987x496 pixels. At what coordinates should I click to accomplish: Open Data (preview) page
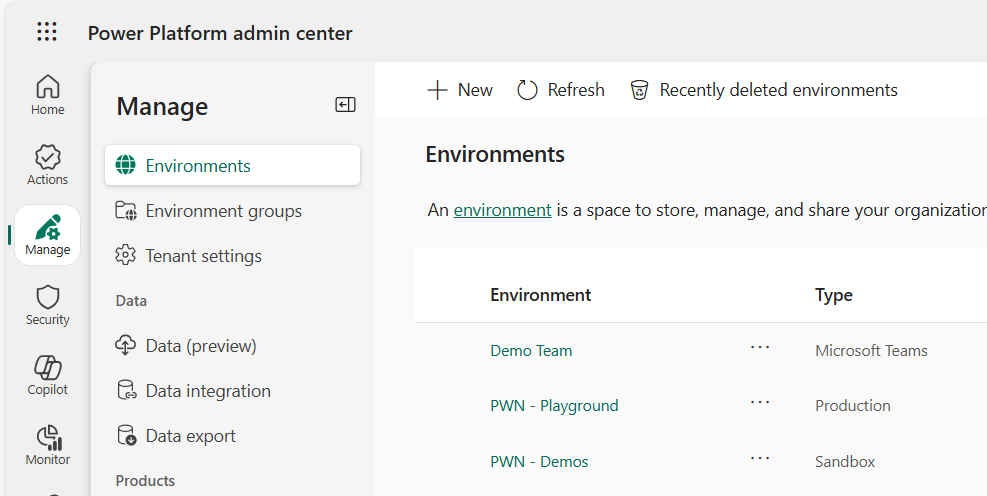tap(200, 346)
